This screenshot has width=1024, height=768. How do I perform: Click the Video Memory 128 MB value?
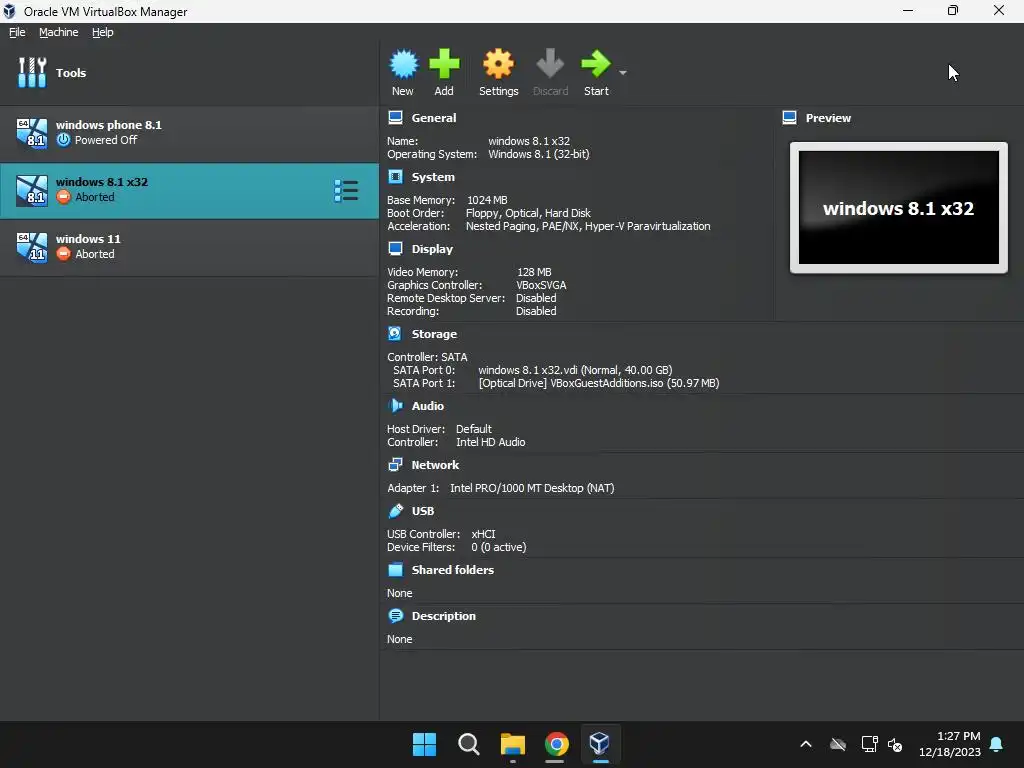point(534,272)
